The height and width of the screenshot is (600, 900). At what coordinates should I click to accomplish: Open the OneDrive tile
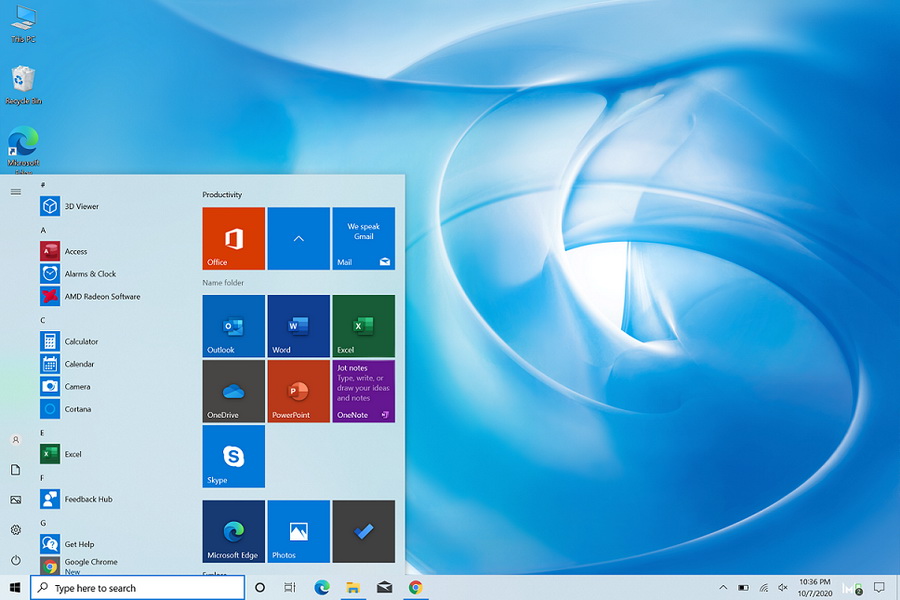coord(233,391)
